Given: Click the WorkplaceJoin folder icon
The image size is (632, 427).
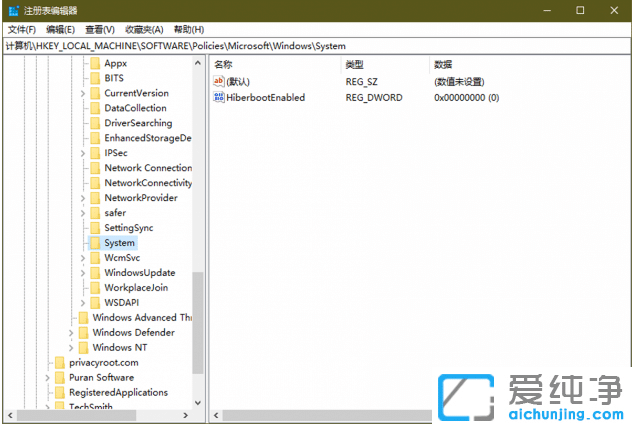Looking at the screenshot, I should [95, 287].
